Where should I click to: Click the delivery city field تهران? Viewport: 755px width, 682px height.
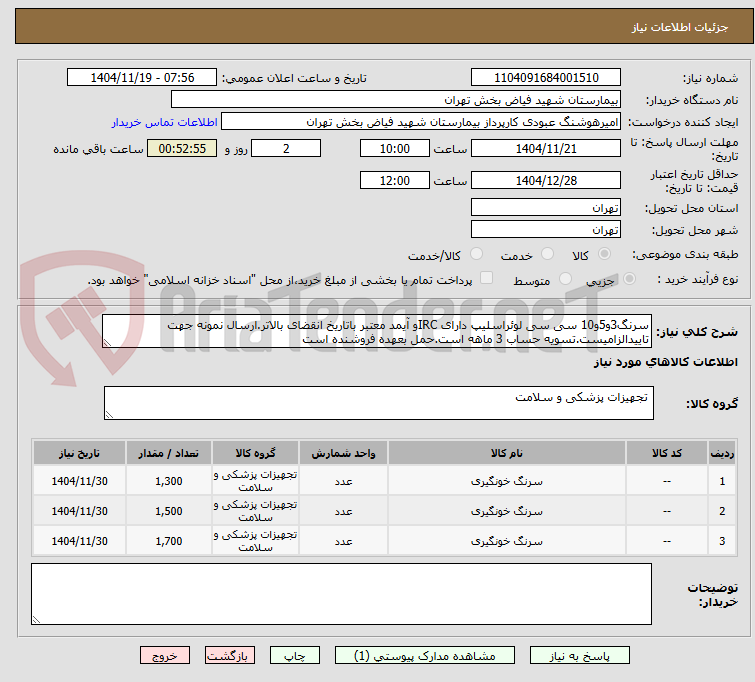click(x=546, y=229)
